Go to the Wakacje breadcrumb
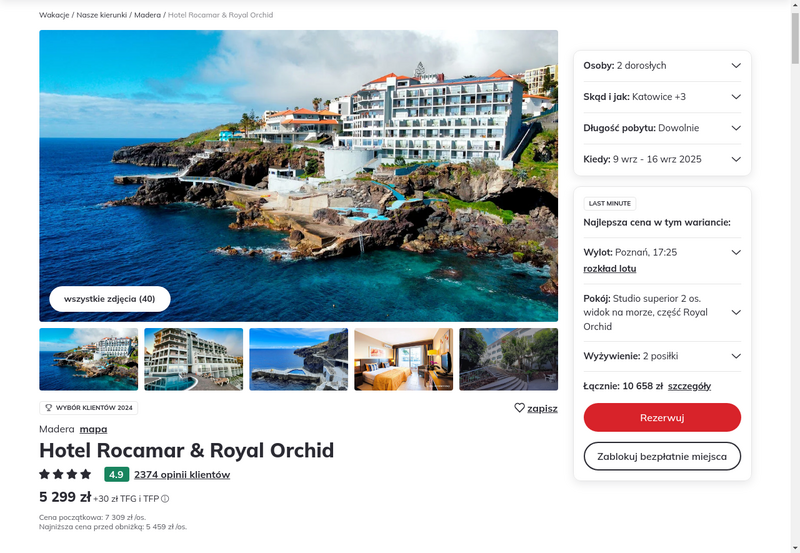This screenshot has width=800, height=553. click(54, 15)
